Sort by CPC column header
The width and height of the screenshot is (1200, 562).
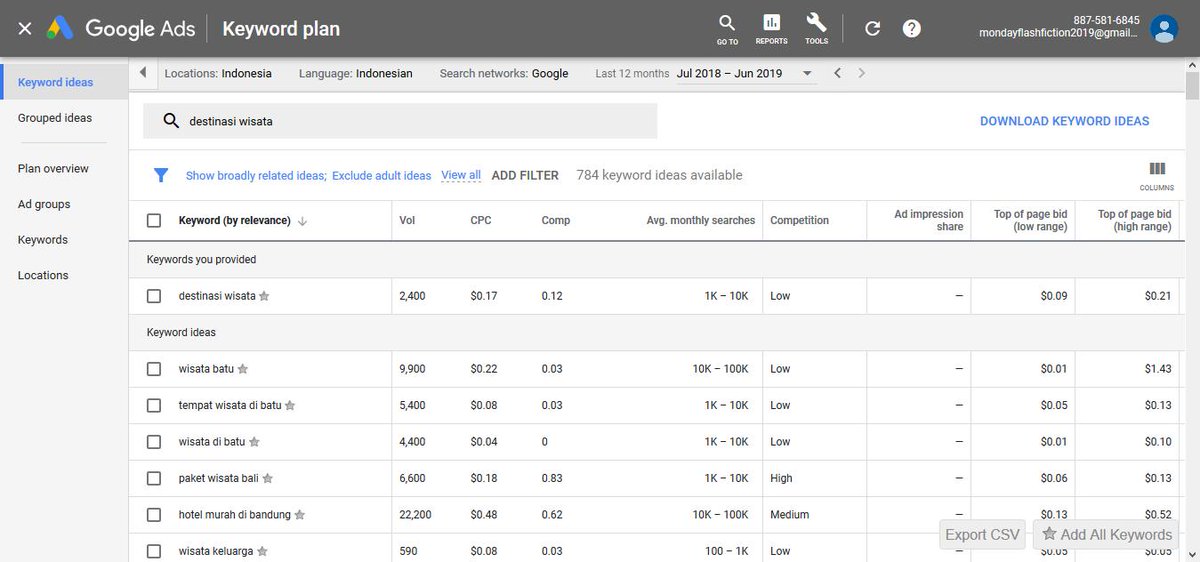(x=481, y=221)
